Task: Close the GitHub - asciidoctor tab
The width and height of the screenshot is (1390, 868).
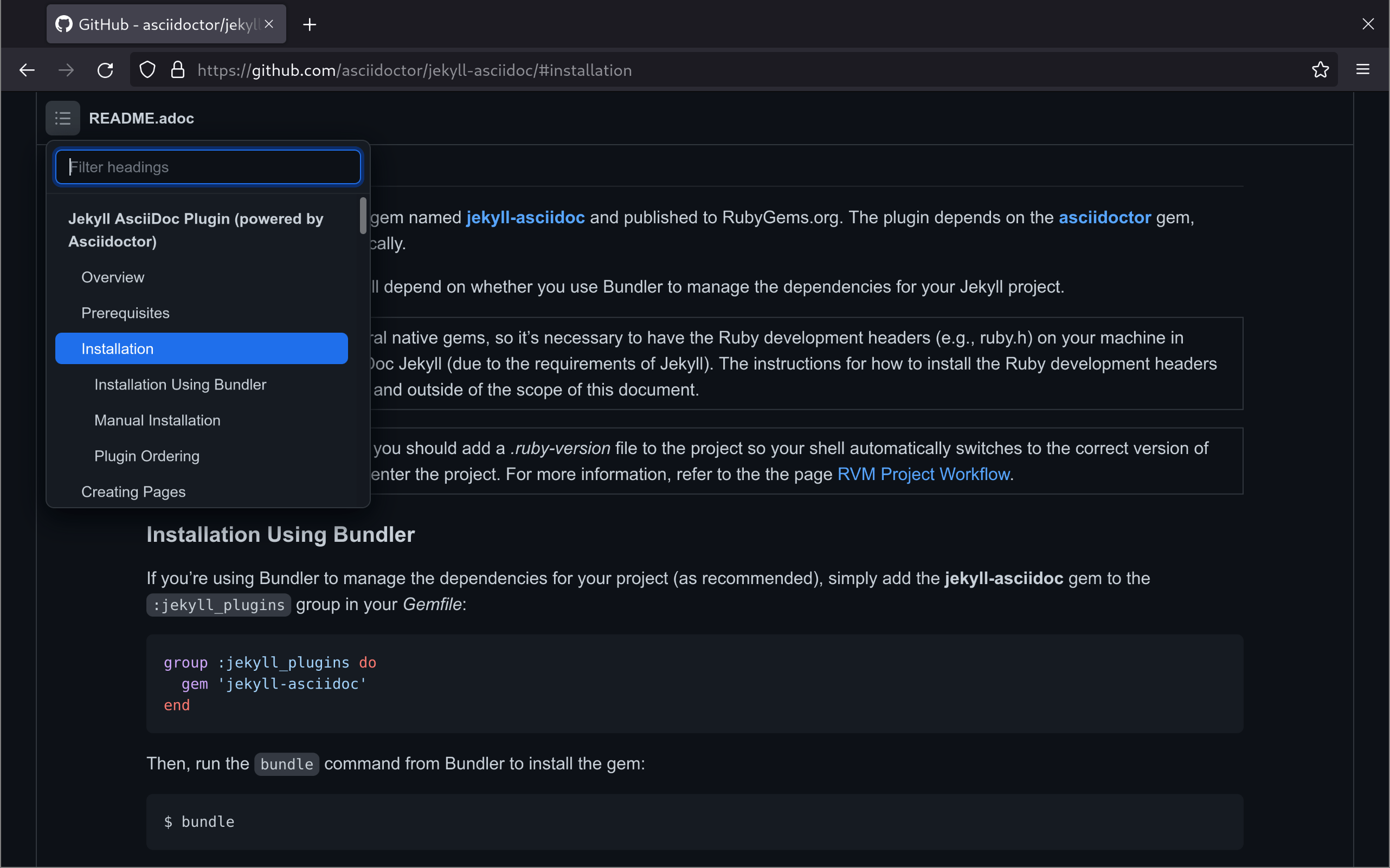Action: pos(269,23)
